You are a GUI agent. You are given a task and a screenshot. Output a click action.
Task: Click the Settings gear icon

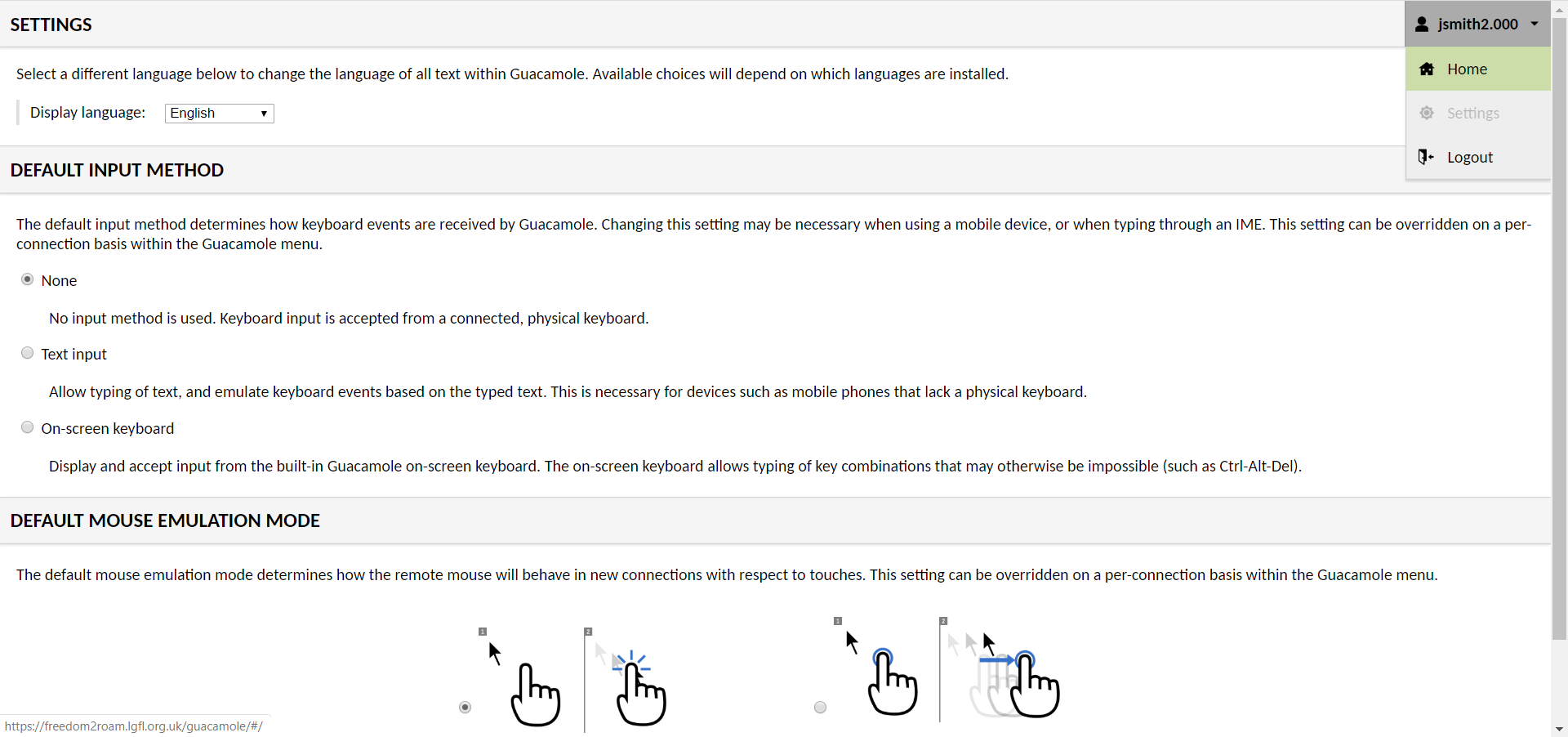[x=1427, y=113]
